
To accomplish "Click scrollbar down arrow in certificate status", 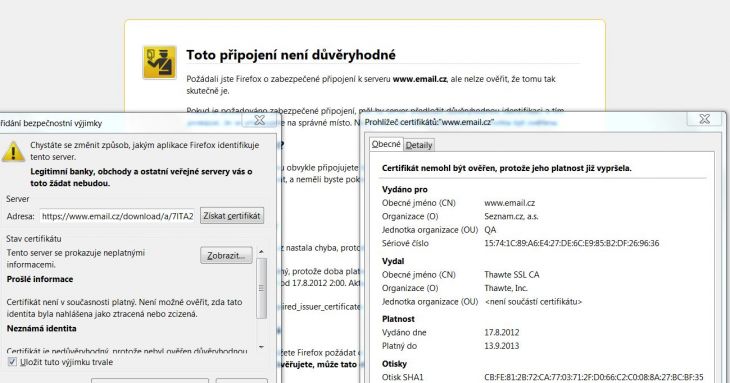I will coord(261,347).
